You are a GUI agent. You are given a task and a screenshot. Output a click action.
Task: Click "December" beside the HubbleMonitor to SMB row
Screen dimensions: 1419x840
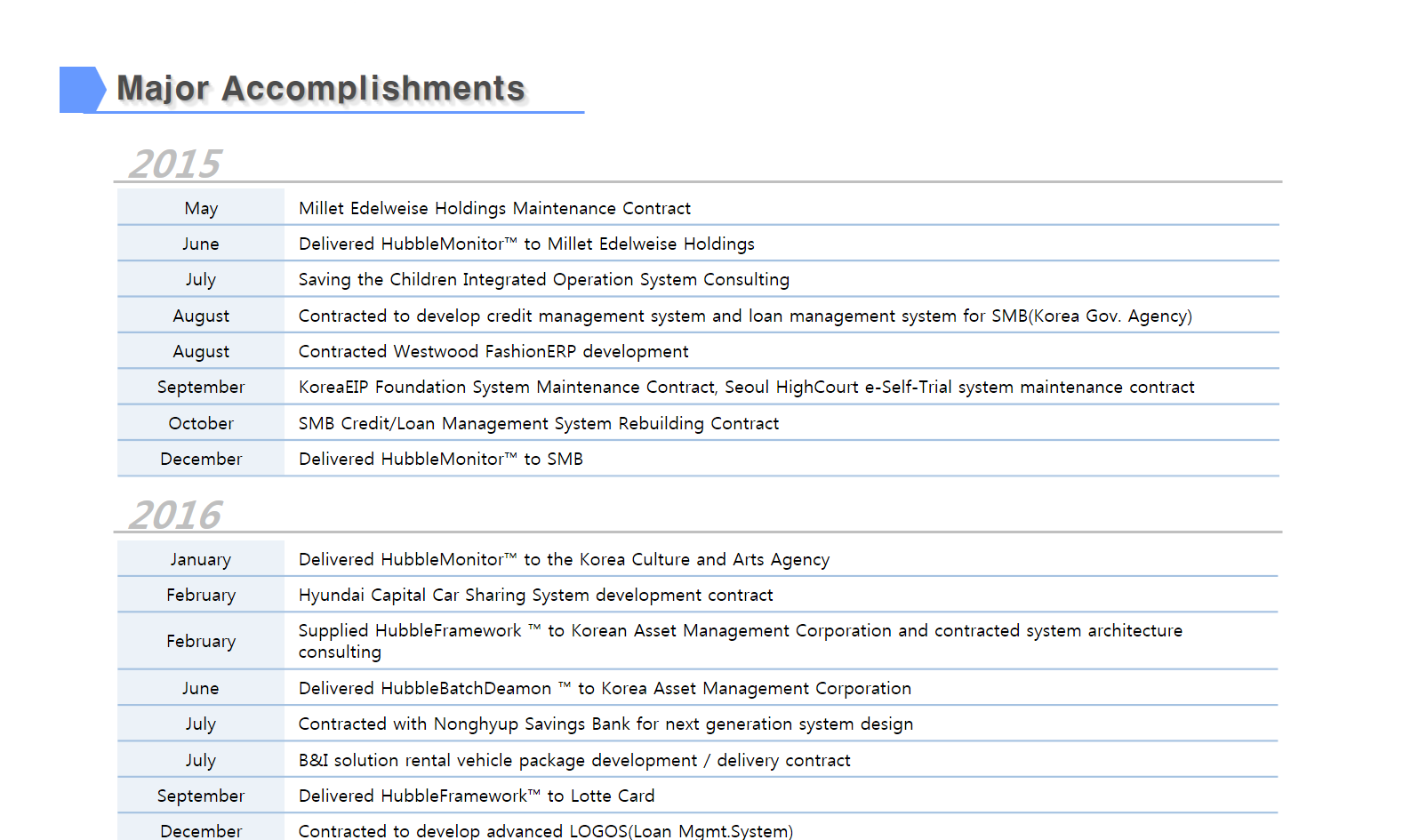(x=201, y=459)
